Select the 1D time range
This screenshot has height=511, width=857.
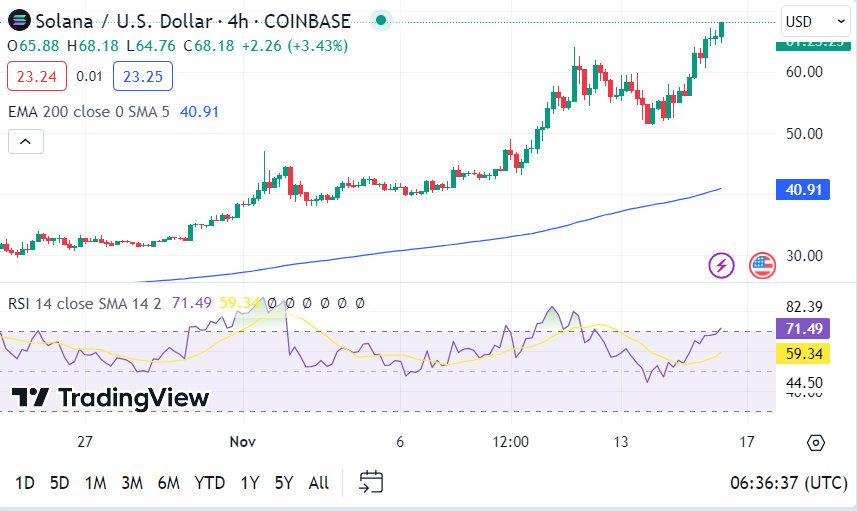[x=25, y=483]
